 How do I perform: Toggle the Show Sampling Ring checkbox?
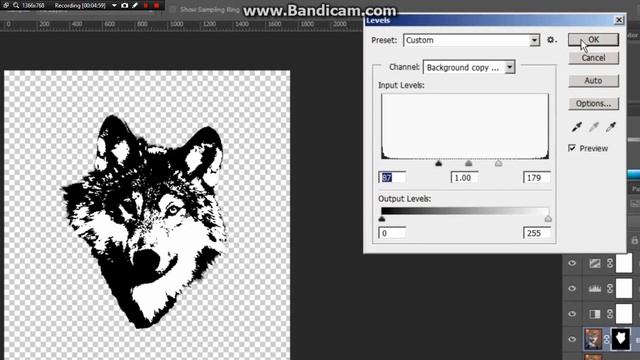tap(172, 9)
